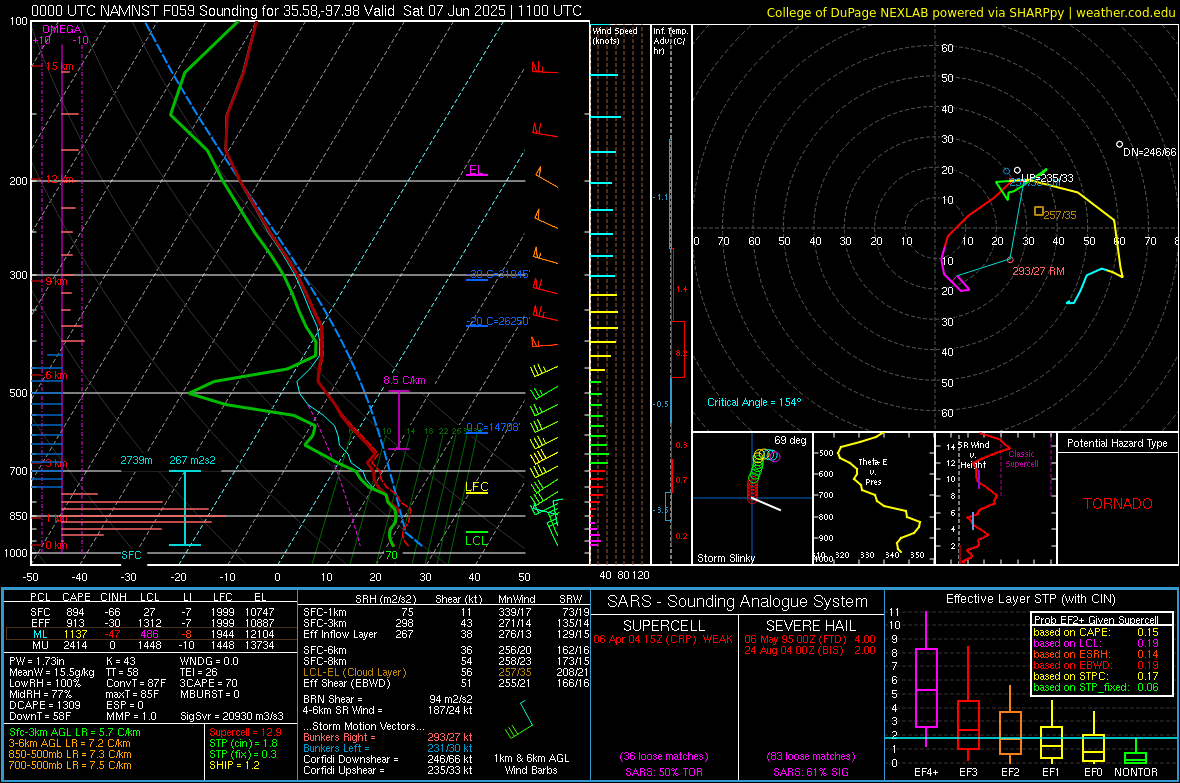Image resolution: width=1180 pixels, height=783 pixels.
Task: Click the Prob EF2+ Given Supercell header
Action: (x=1096, y=620)
